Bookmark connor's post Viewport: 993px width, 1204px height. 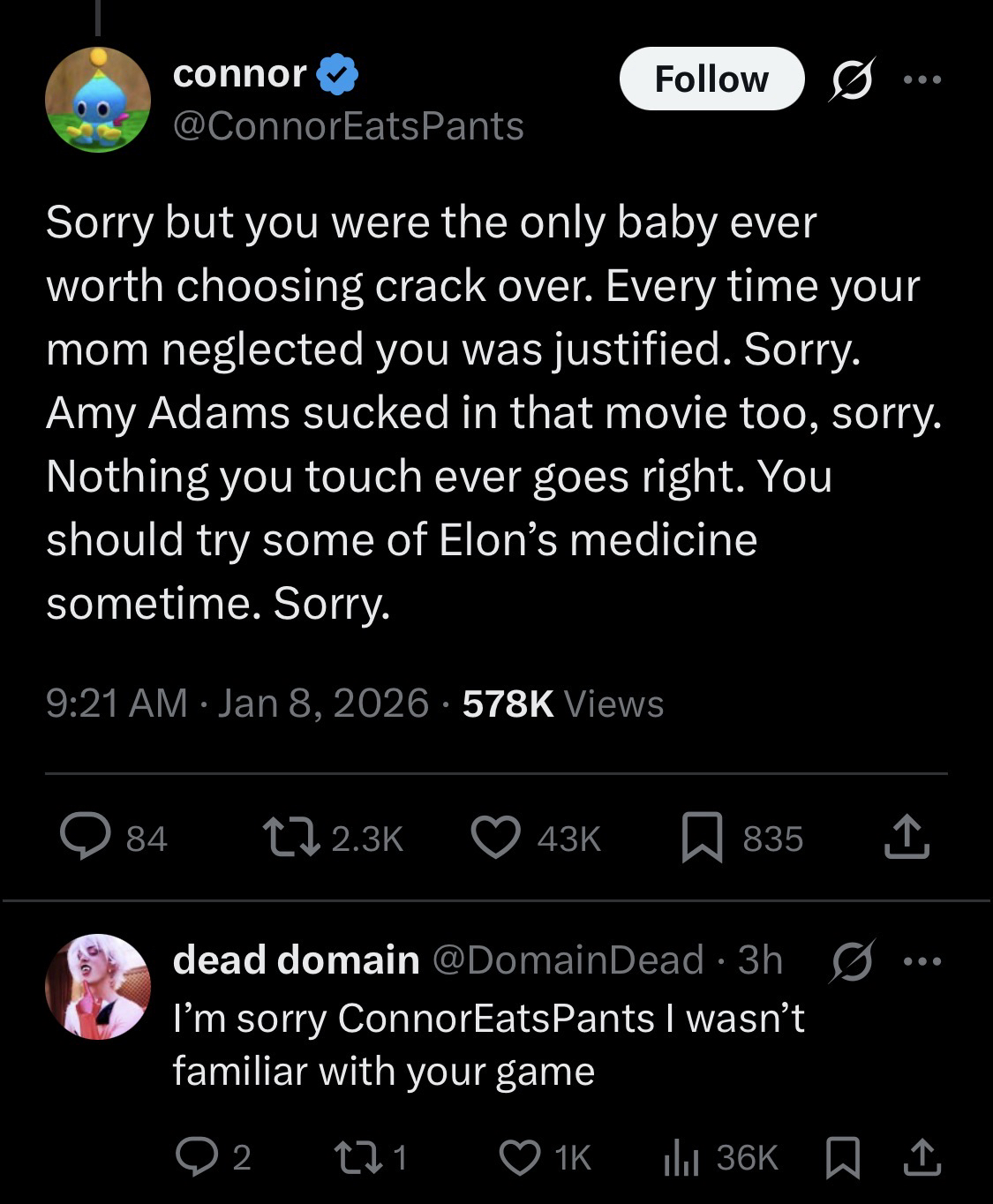pyautogui.click(x=703, y=838)
